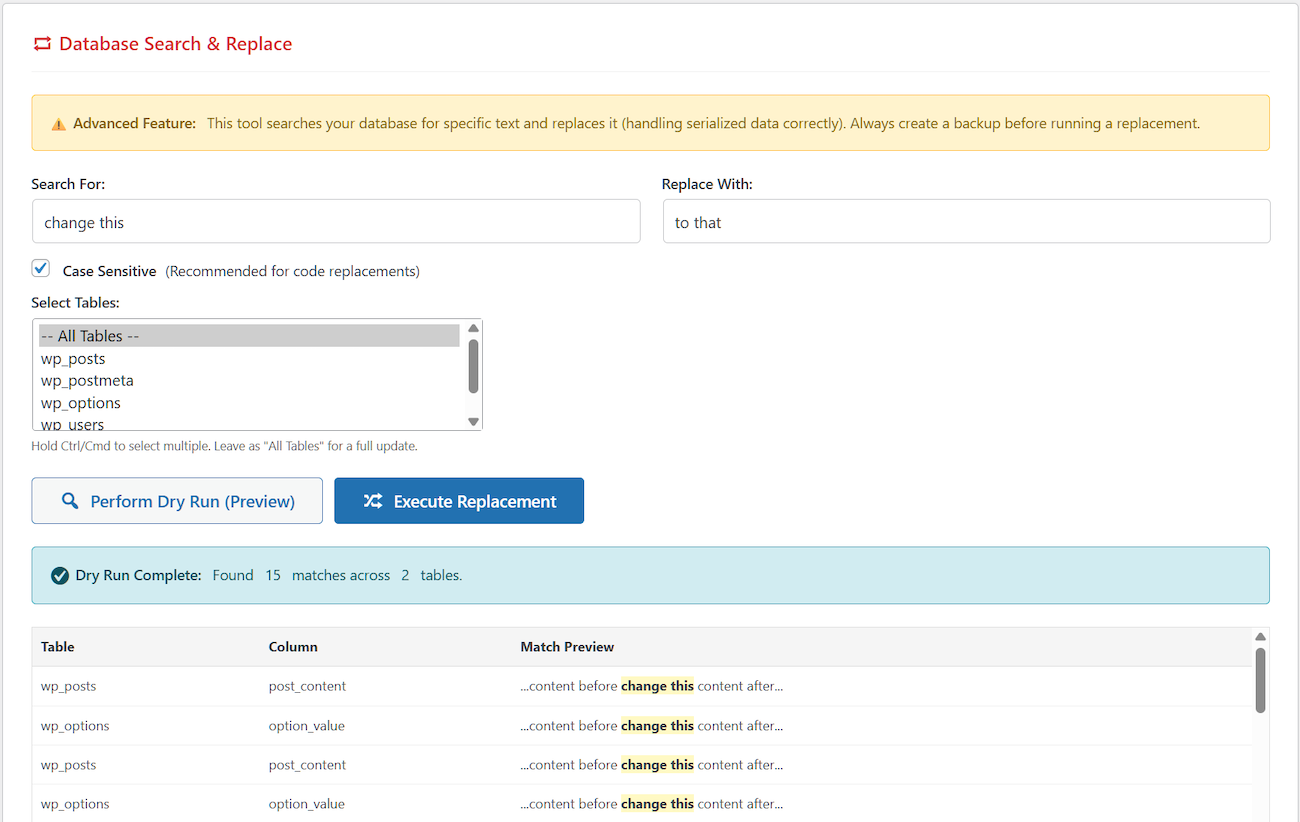The height and width of the screenshot is (822, 1300).
Task: Click the down arrow of the tables list scrollbar
Action: [x=473, y=421]
